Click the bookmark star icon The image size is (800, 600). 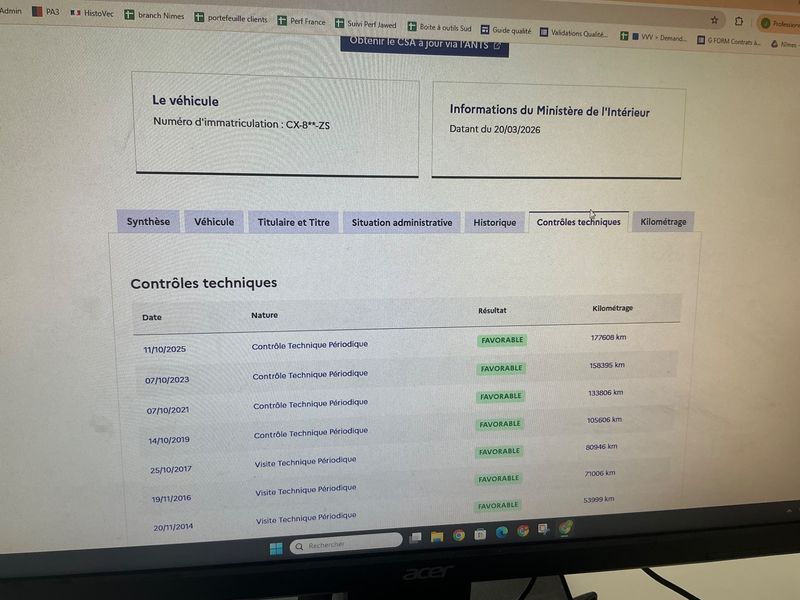pos(714,20)
